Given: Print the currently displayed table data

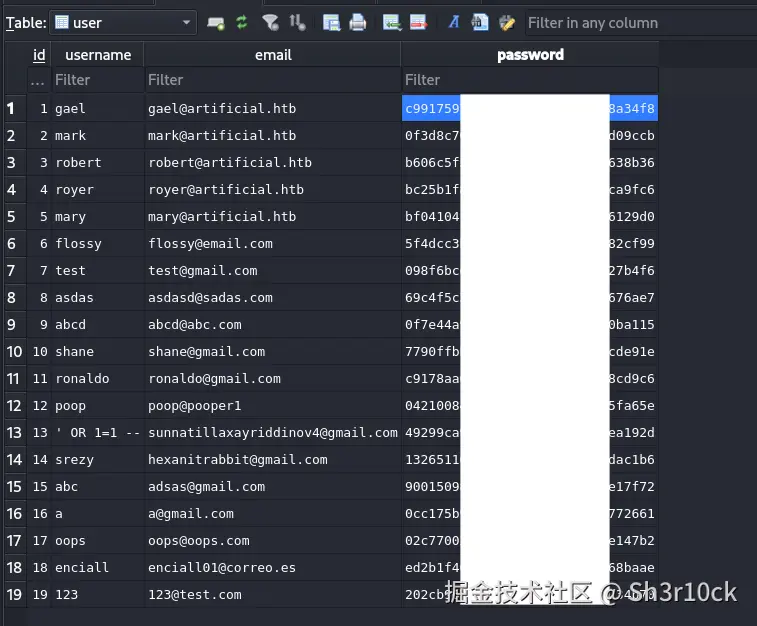Looking at the screenshot, I should point(357,22).
